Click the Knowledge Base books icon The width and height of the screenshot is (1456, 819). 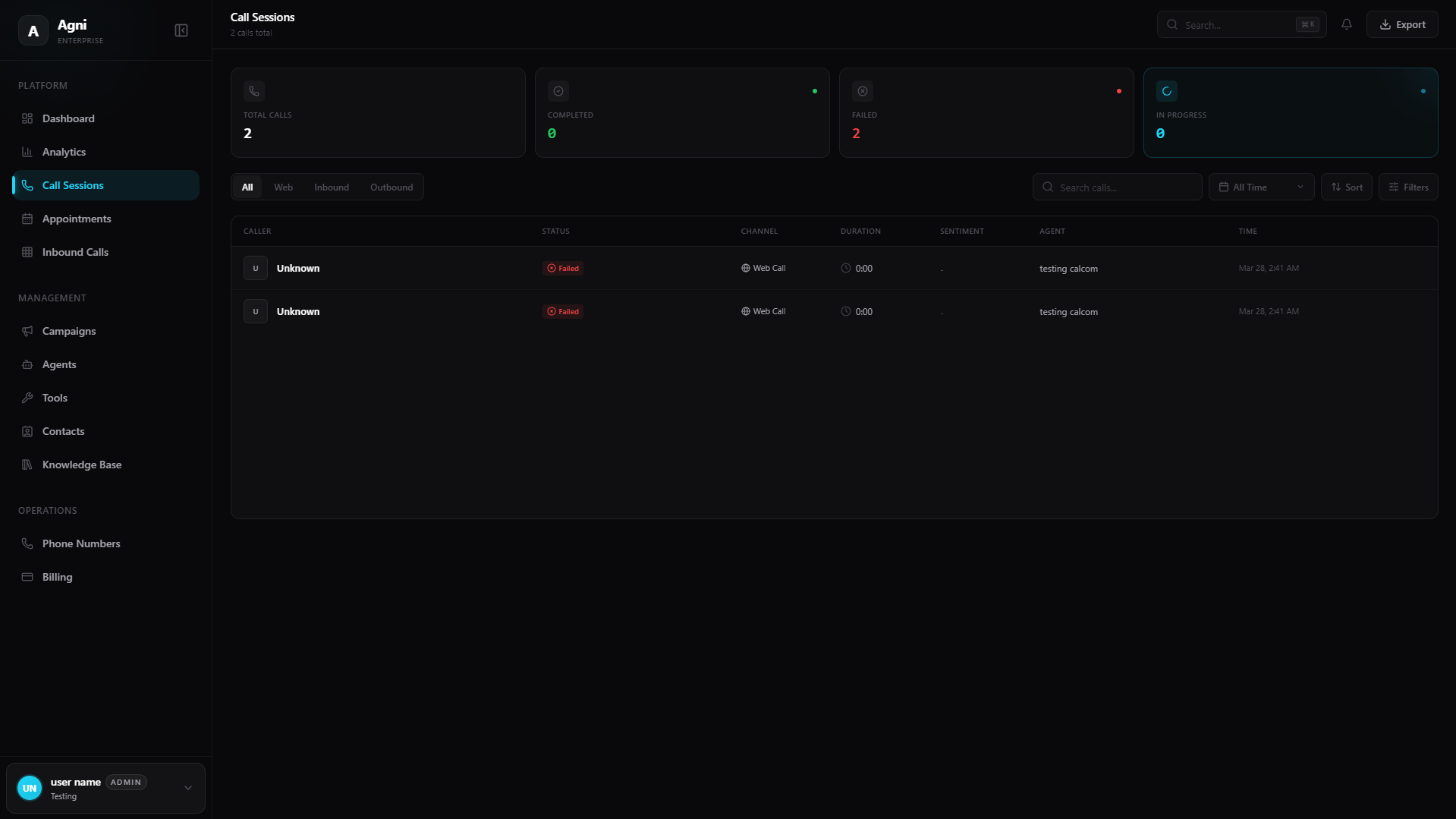point(27,465)
